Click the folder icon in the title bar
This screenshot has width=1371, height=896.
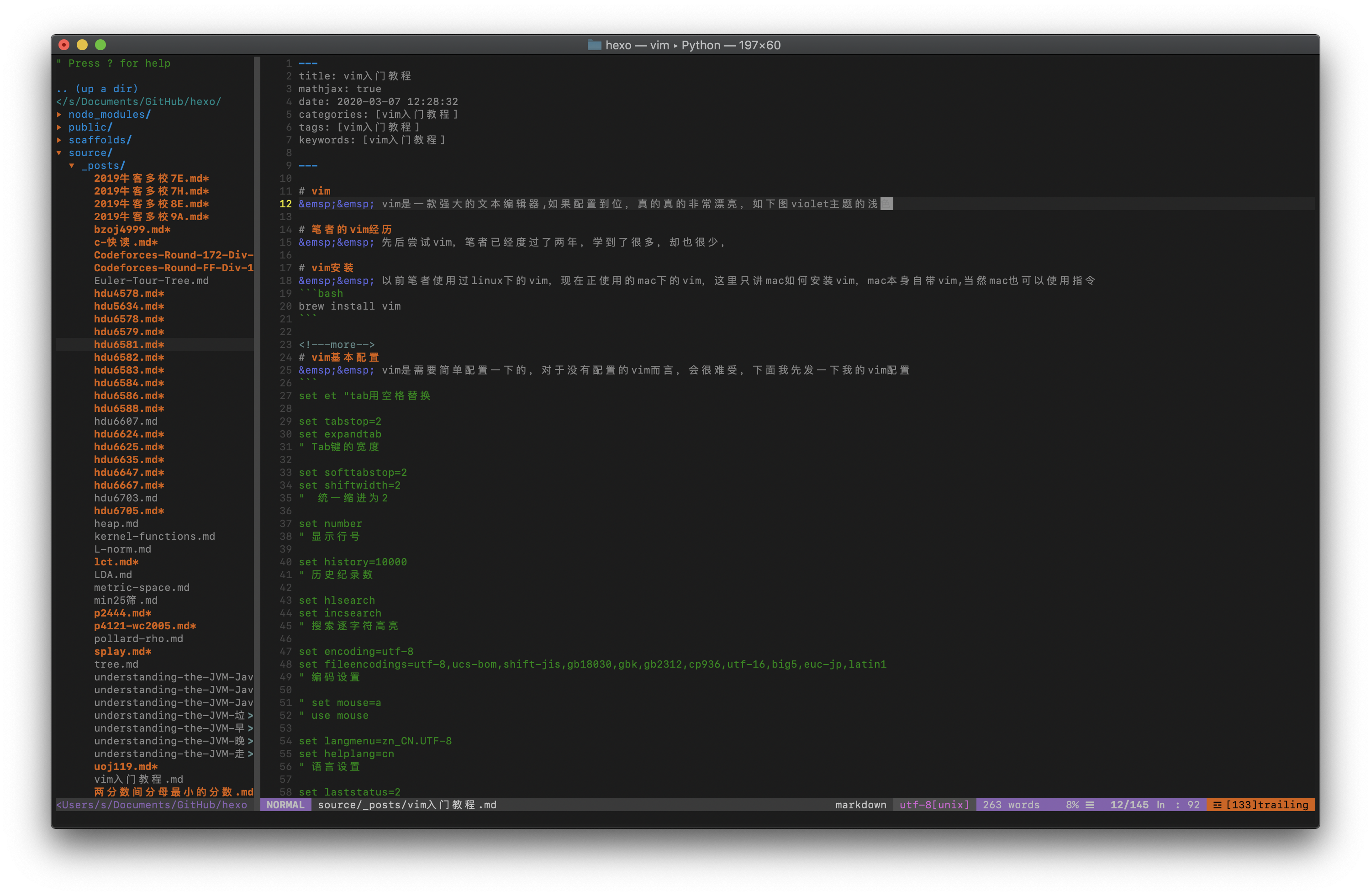point(594,45)
